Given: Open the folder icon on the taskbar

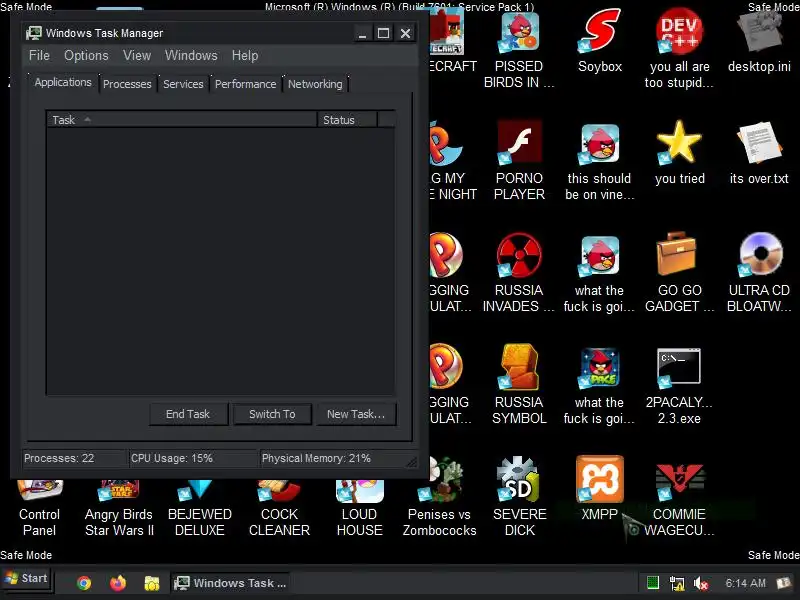Looking at the screenshot, I should tap(152, 583).
